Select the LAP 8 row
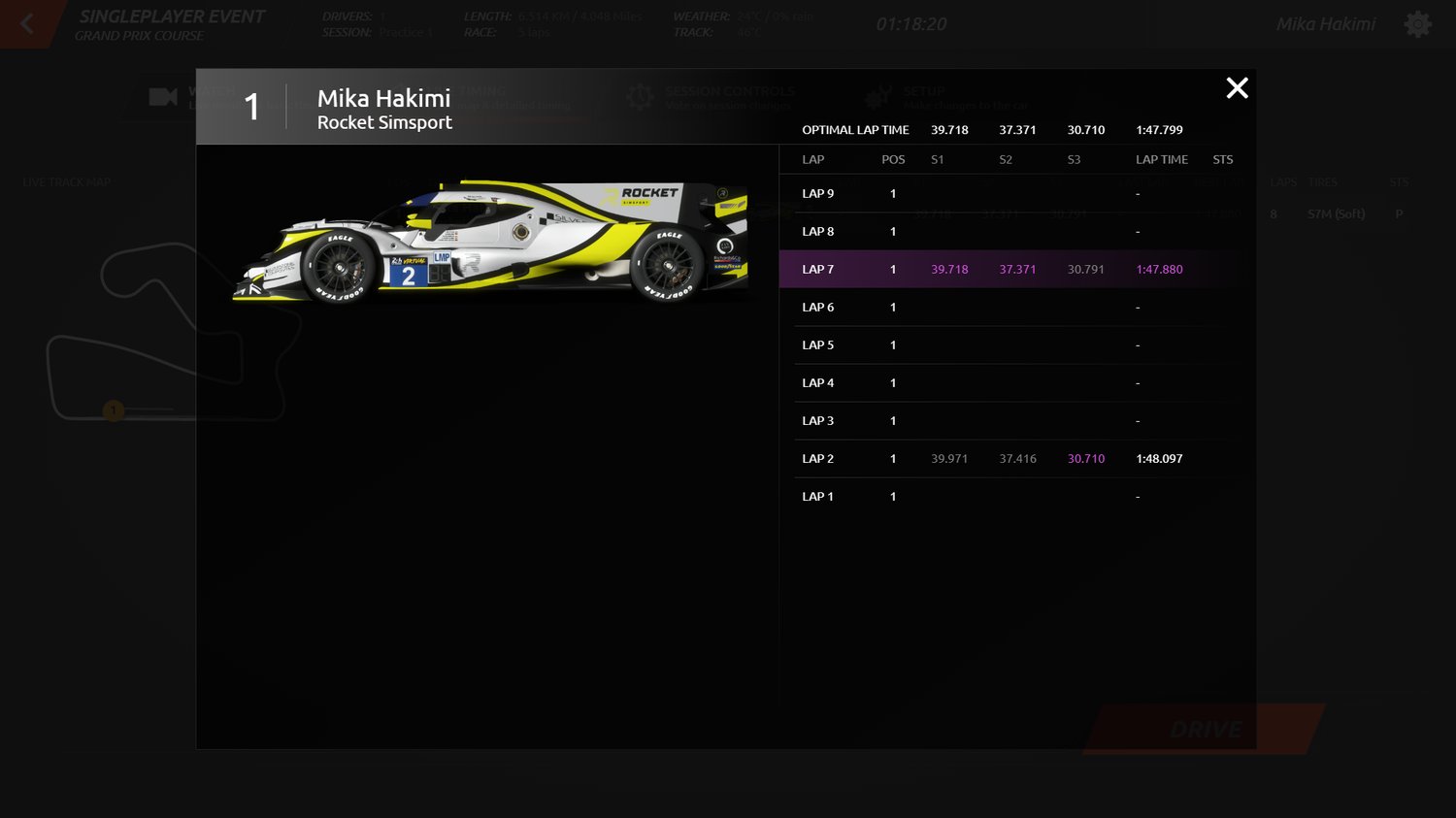The image size is (1456, 818). [x=1016, y=231]
